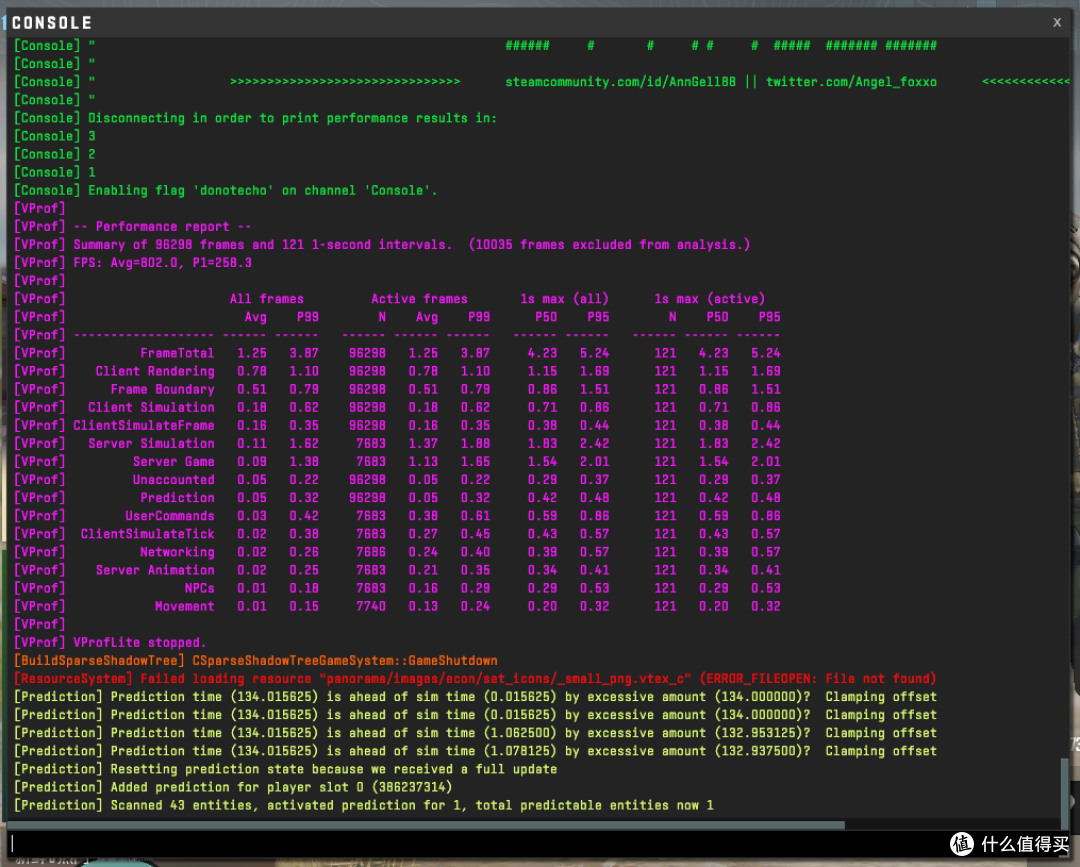Select the UserCommands row label
The width and height of the screenshot is (1080, 867).
[169, 516]
